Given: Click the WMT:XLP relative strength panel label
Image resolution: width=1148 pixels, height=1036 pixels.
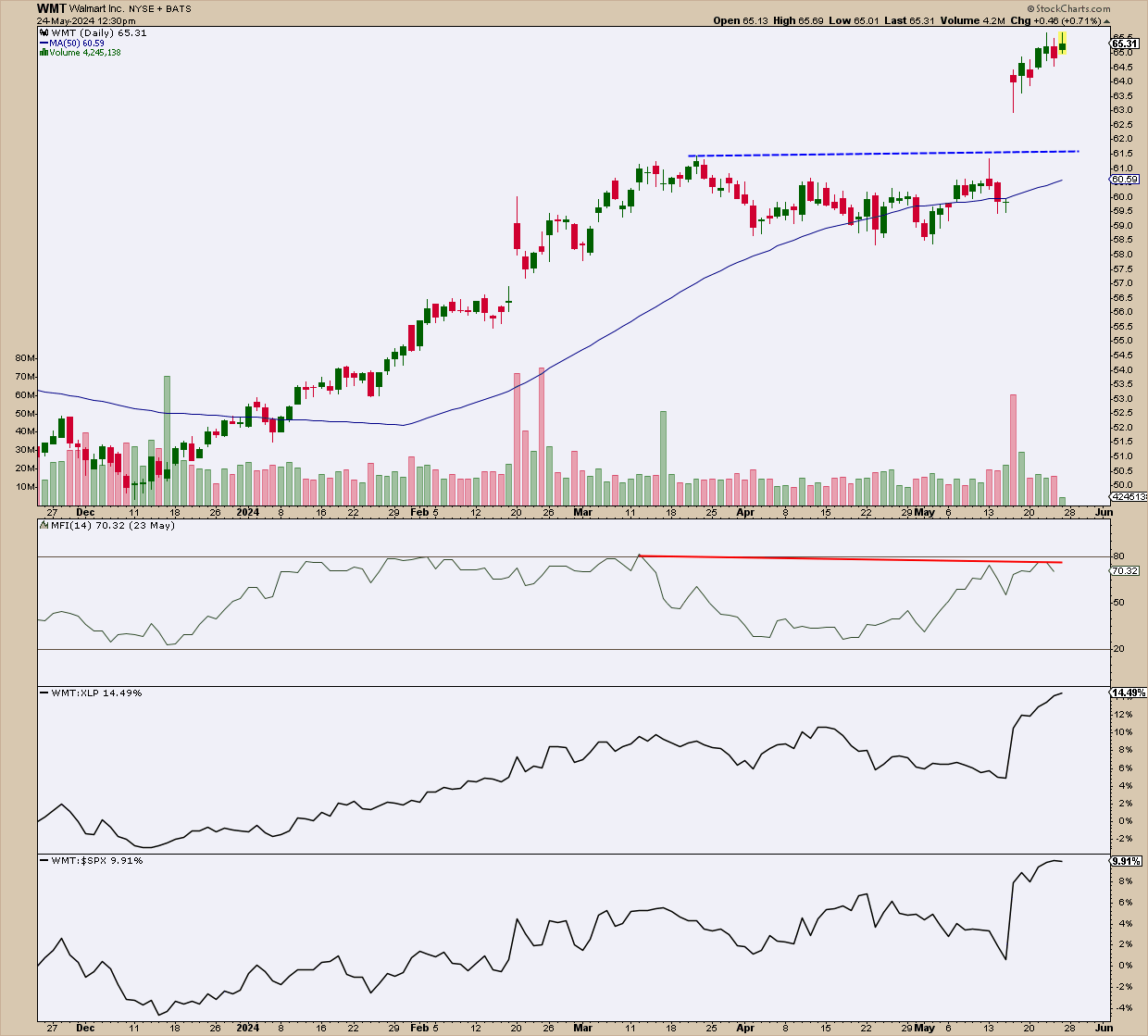Looking at the screenshot, I should tap(97, 693).
